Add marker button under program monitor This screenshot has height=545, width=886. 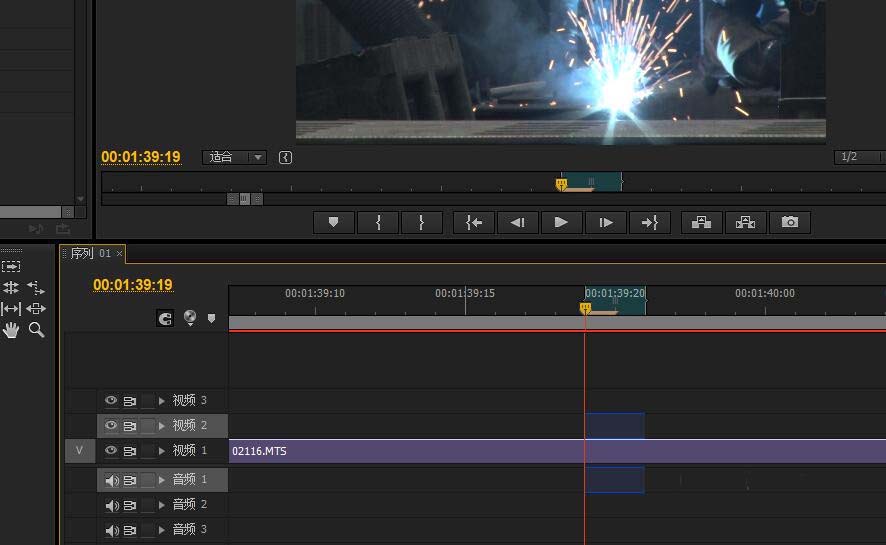coord(334,223)
